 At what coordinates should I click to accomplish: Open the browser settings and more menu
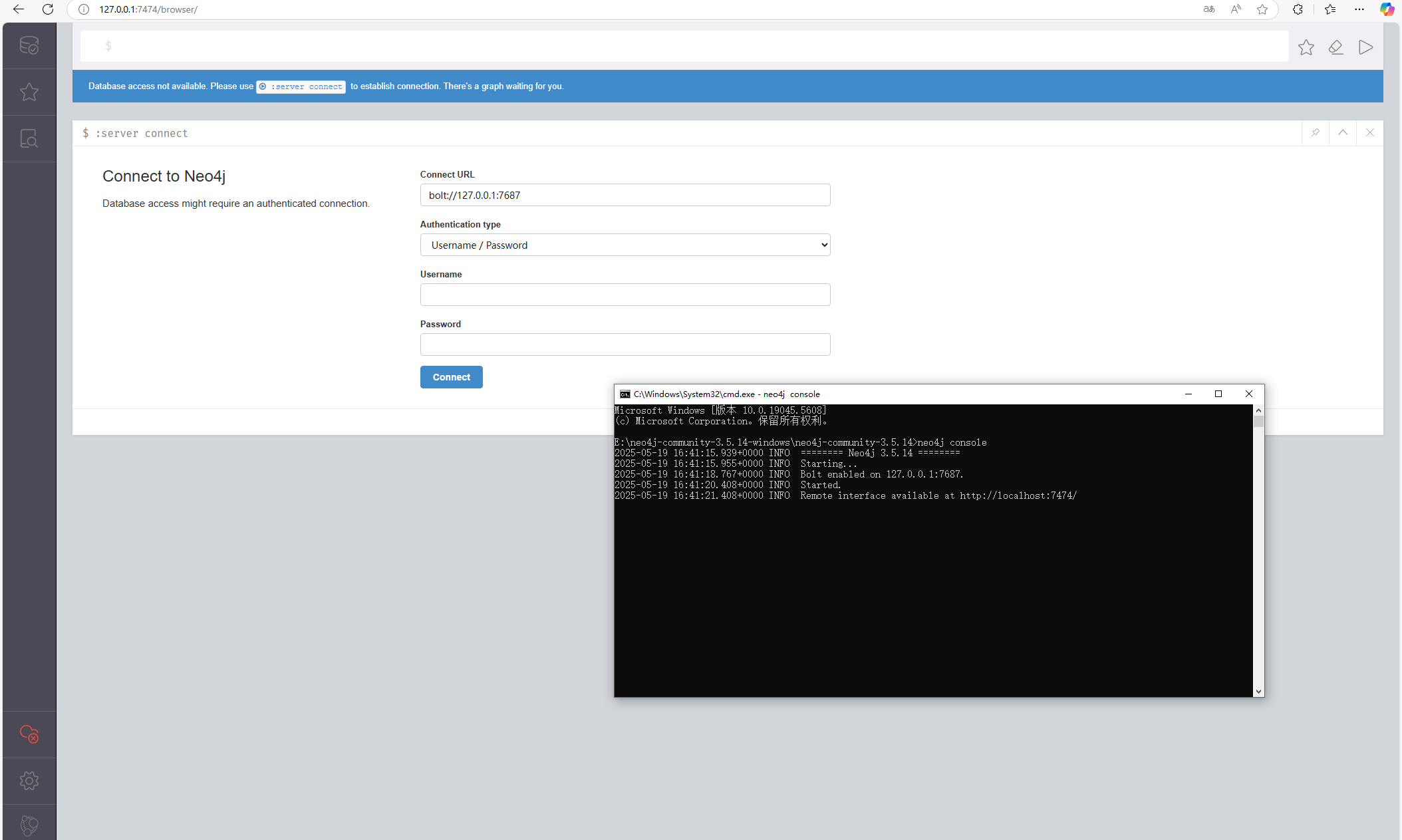(x=1359, y=9)
